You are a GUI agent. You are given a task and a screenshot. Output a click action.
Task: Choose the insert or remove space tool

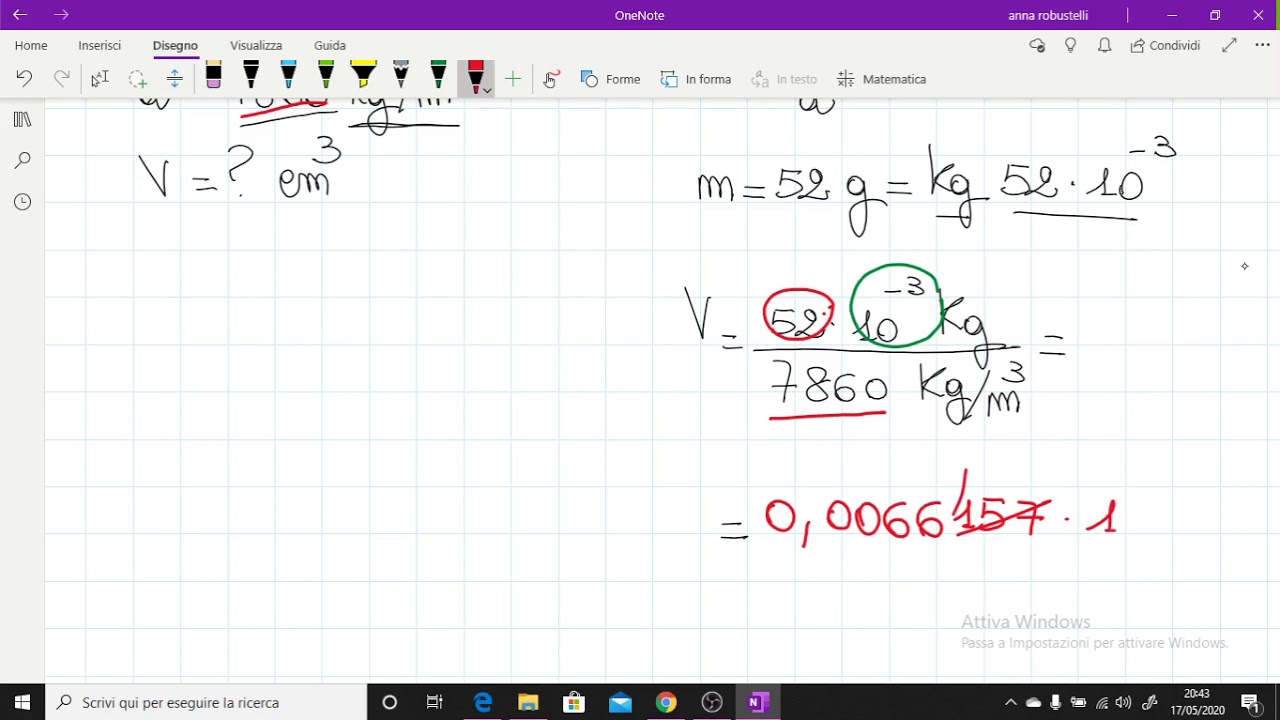point(174,79)
